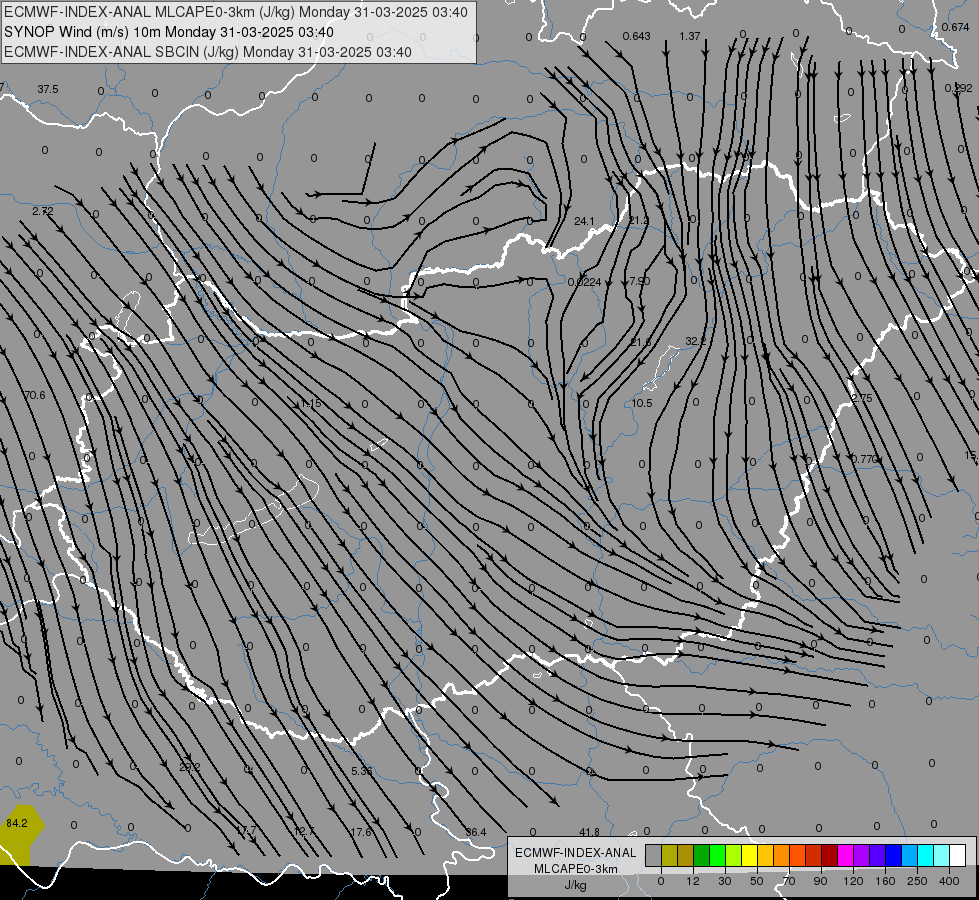Click the pure blue legend swatch

tap(893, 855)
